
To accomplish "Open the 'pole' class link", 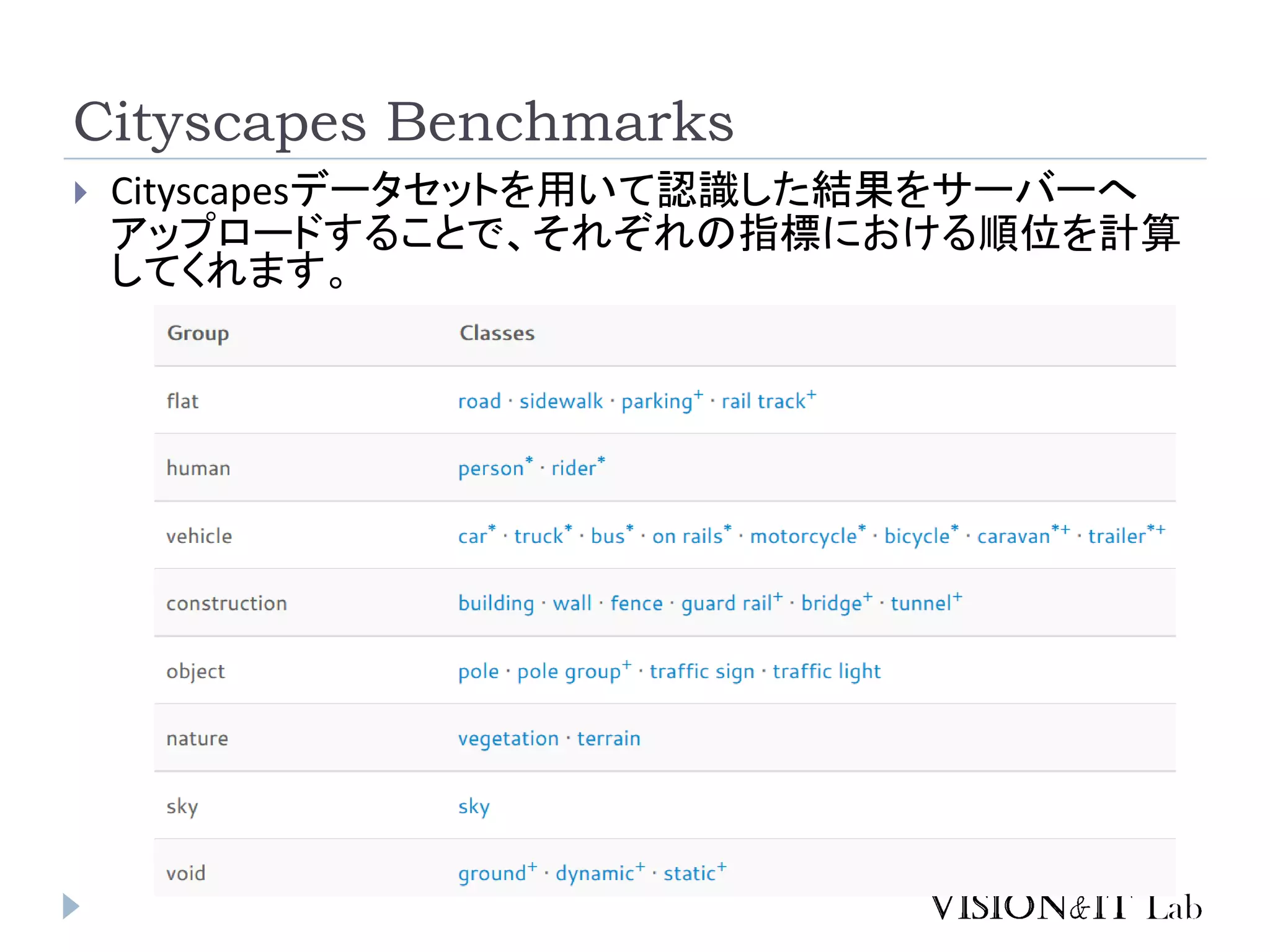I will (478, 671).
